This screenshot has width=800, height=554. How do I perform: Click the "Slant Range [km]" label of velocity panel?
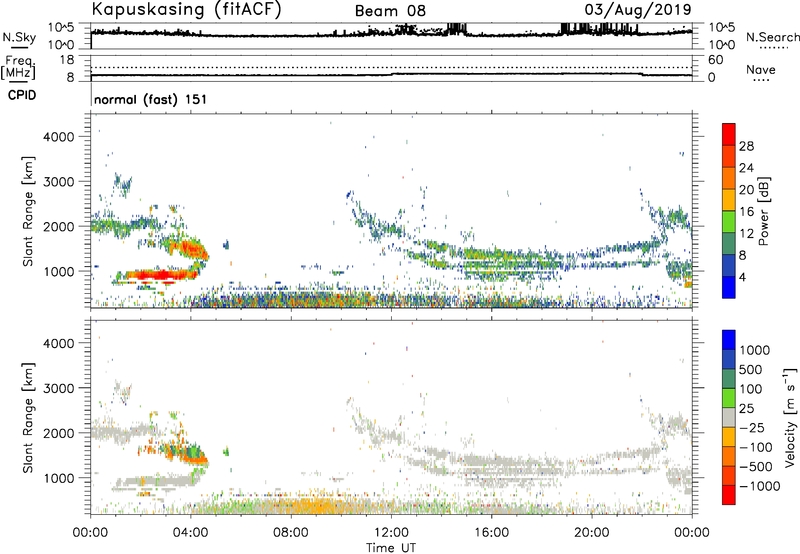(28, 417)
